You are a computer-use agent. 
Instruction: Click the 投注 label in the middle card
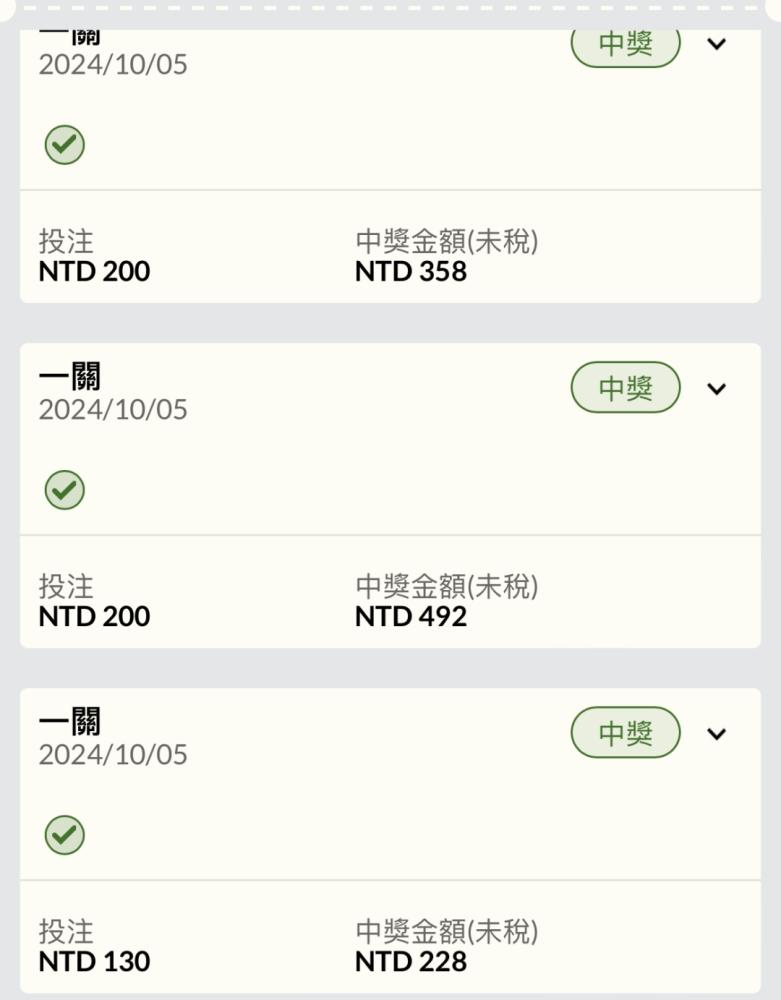pos(66,586)
